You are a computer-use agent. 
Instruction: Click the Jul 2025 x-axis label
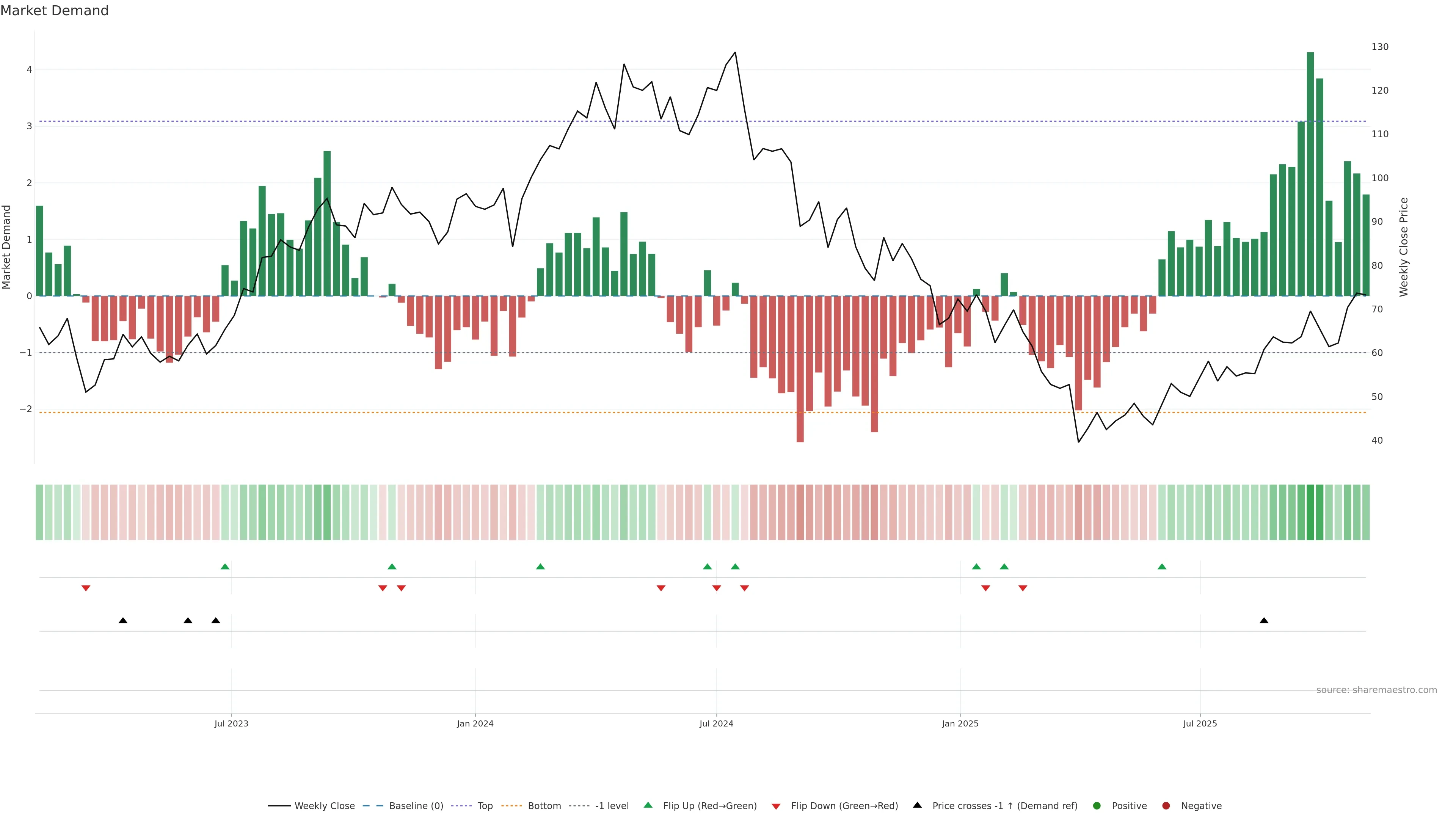pos(1200,723)
